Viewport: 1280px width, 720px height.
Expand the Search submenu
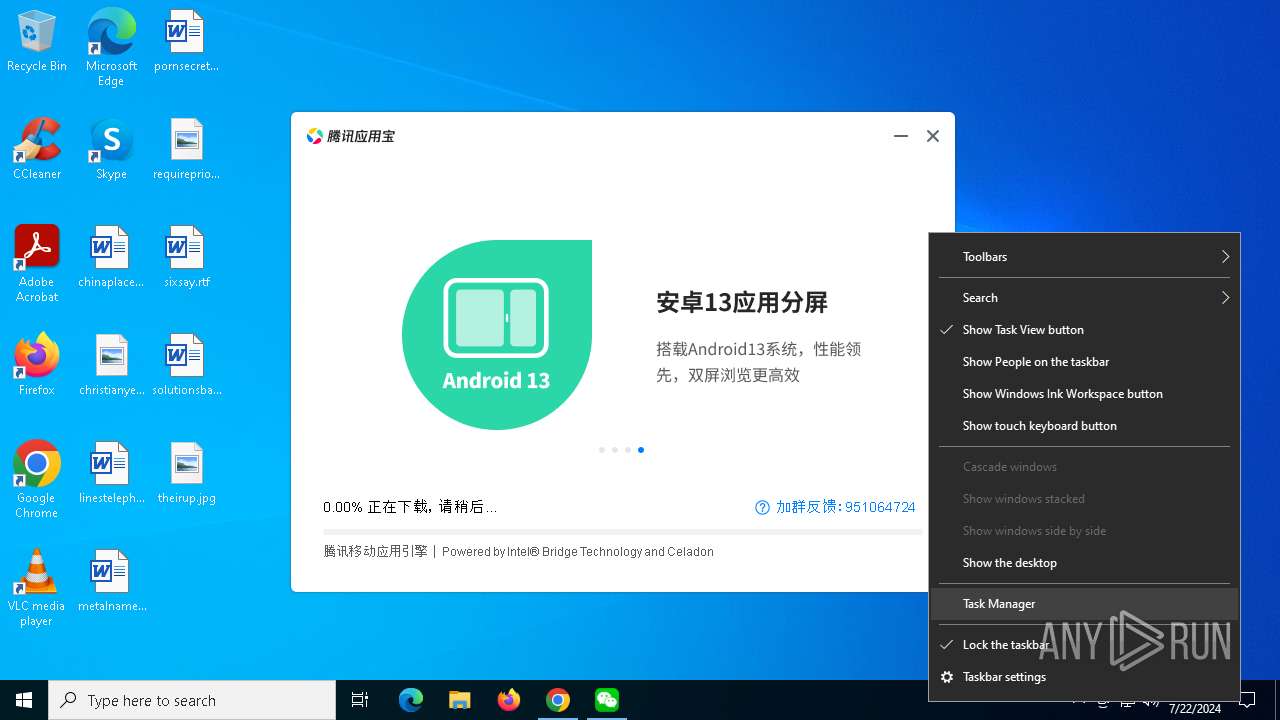tap(1084, 298)
